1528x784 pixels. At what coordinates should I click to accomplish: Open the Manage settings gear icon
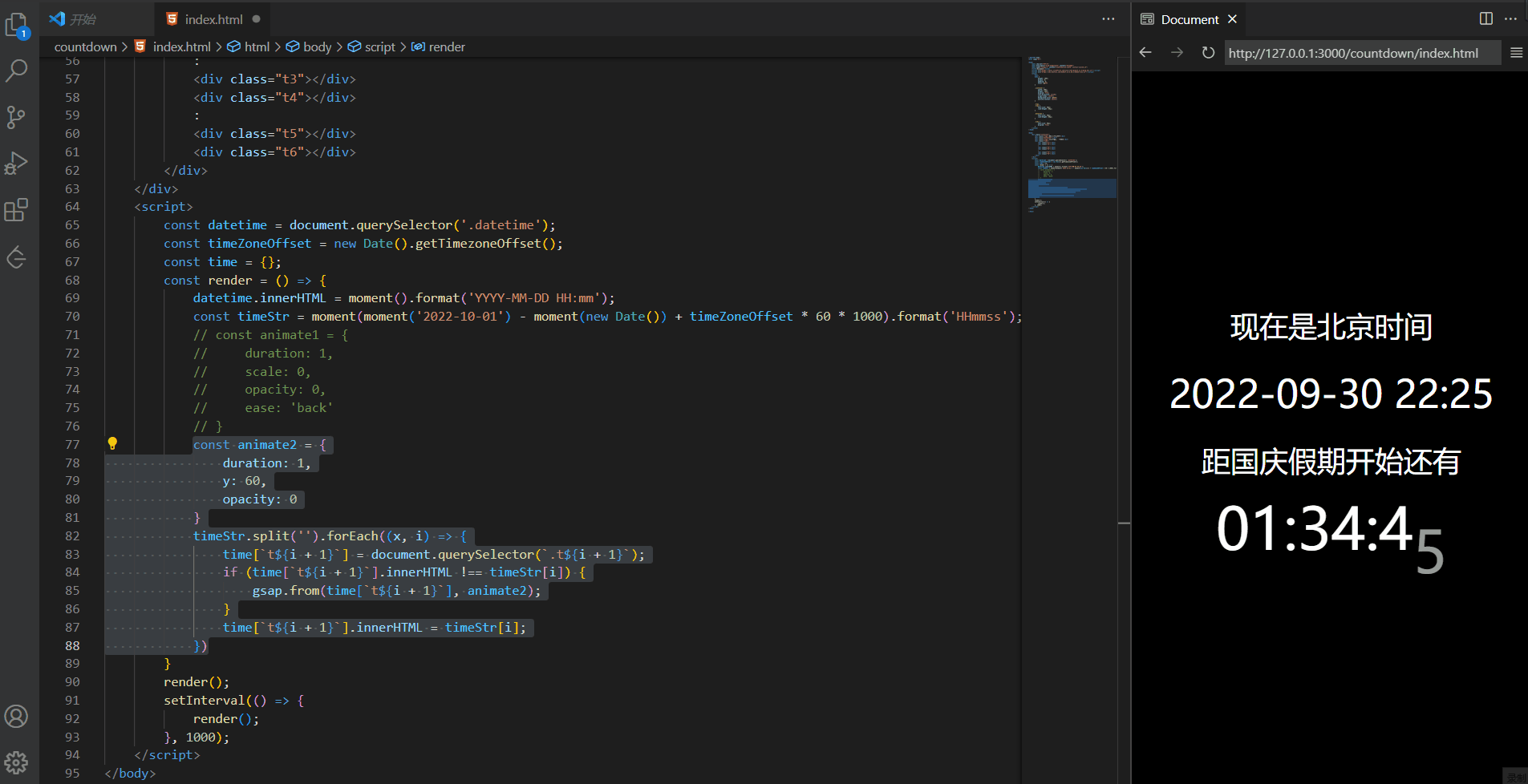[17, 762]
